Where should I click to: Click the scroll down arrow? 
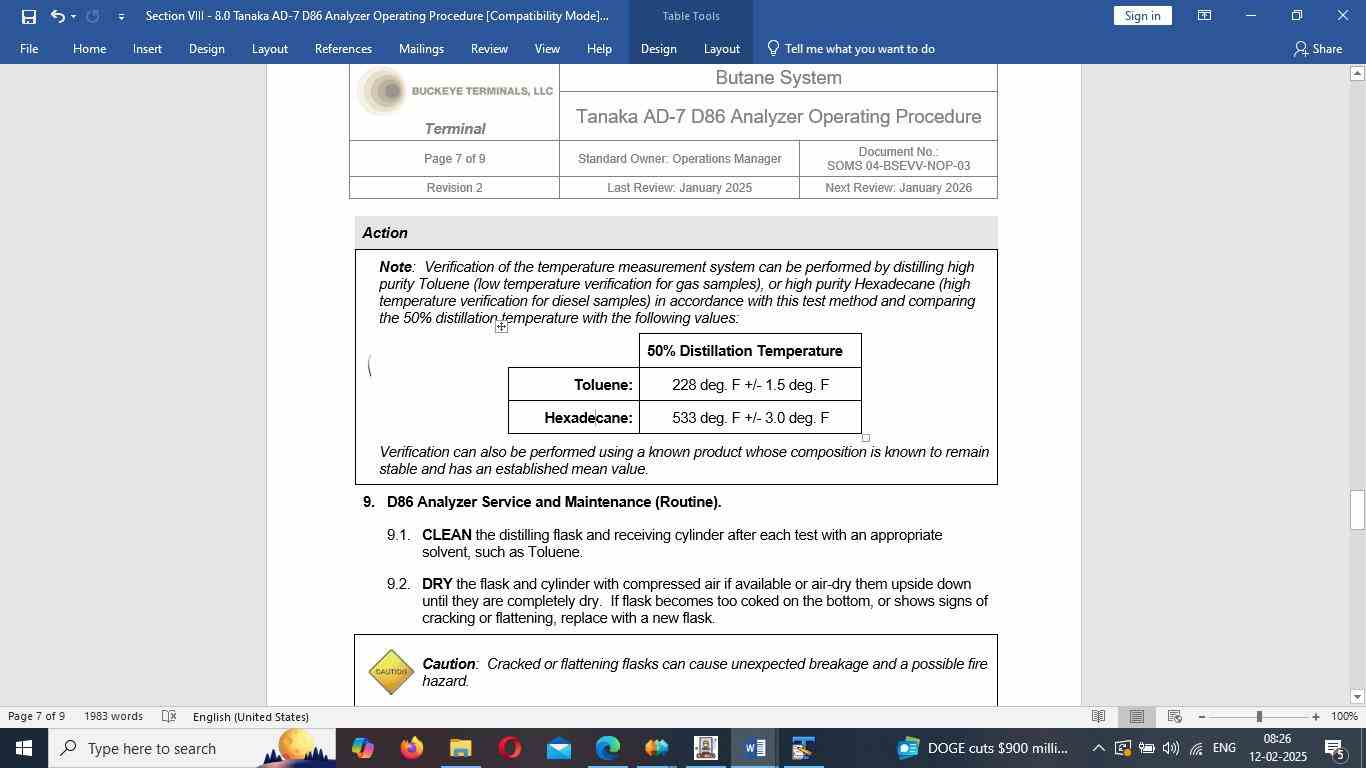coord(1357,697)
